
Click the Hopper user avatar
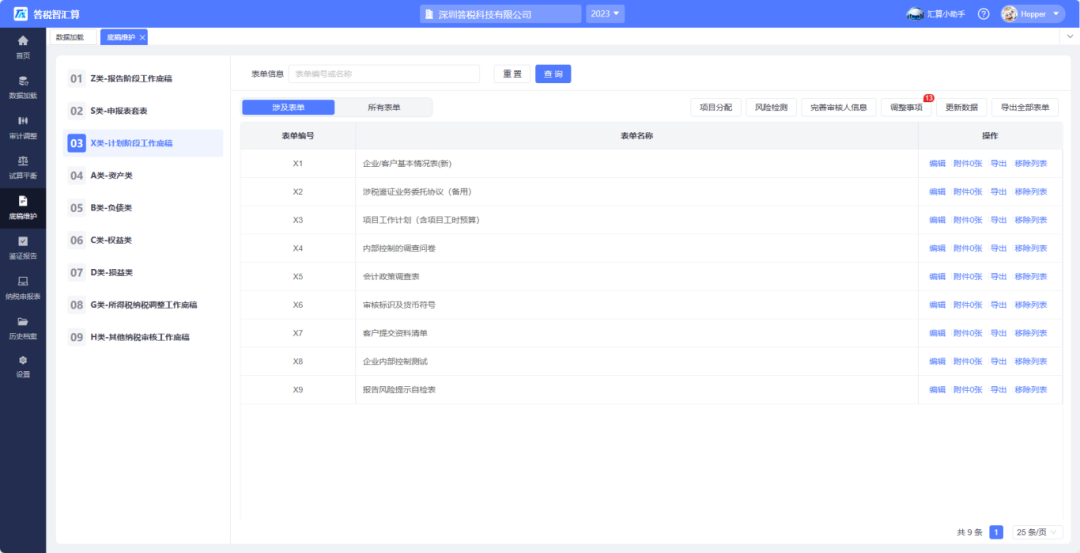pyautogui.click(x=1010, y=14)
